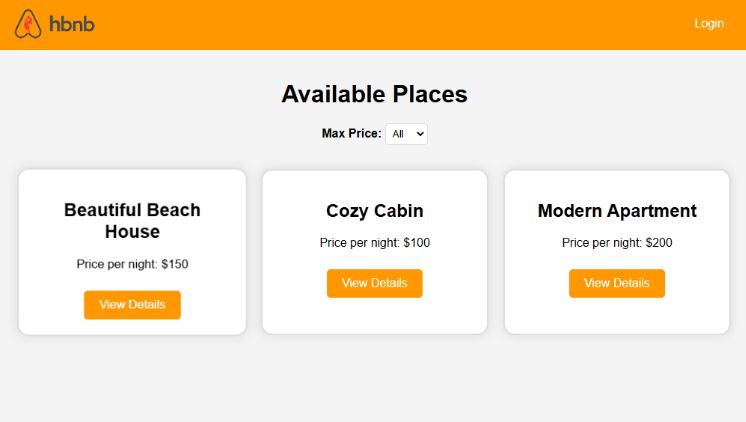Viewport: 746px width, 422px height.
Task: Click the $200 price per night text
Action: pyautogui.click(x=617, y=243)
